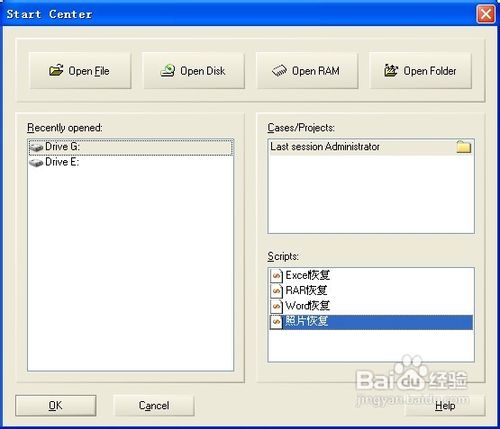Click the disk icon beside Drive E:
Viewport: 500px width, 429px height.
36,163
